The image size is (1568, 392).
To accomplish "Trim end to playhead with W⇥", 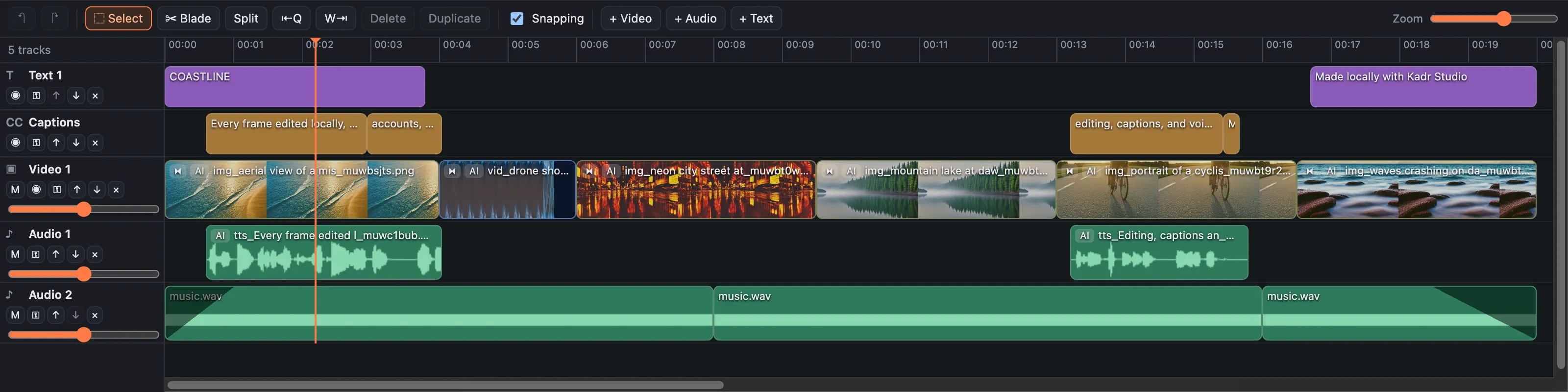I will pos(336,18).
